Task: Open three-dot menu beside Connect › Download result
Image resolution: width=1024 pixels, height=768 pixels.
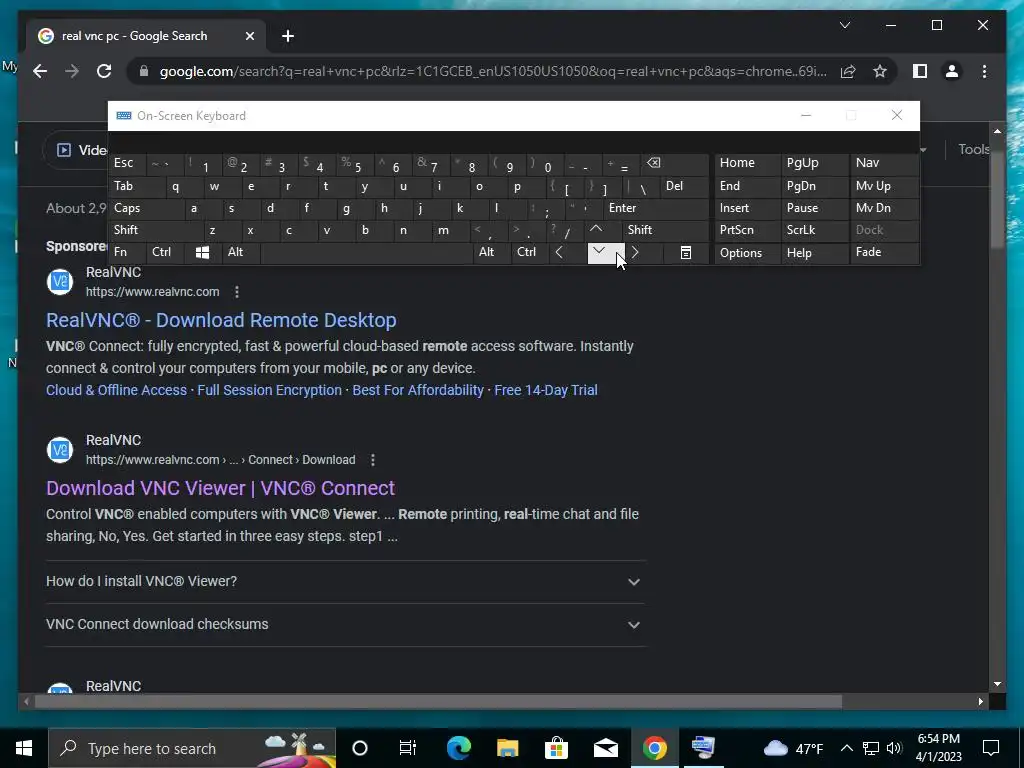Action: pyautogui.click(x=373, y=460)
